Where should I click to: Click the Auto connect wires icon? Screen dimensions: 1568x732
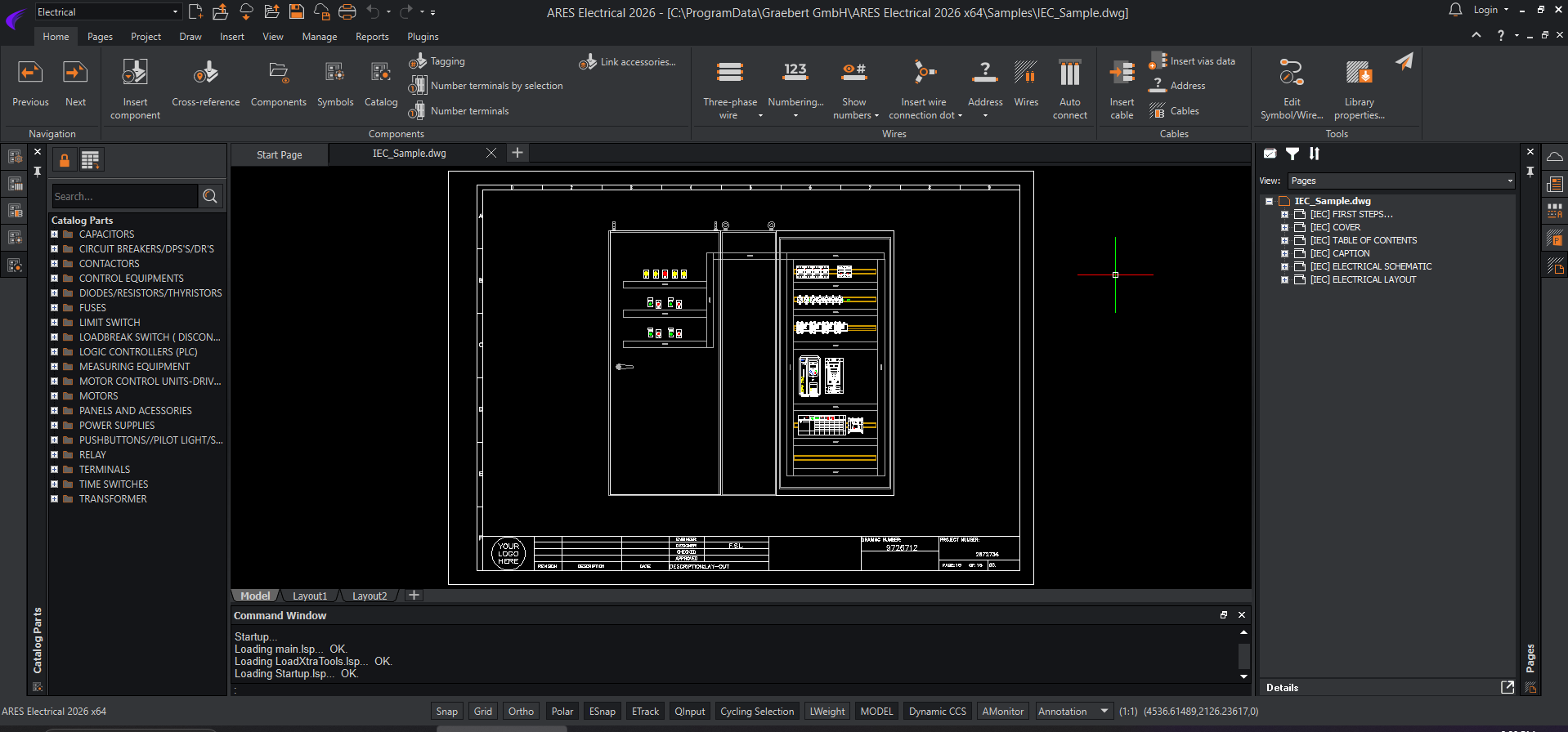pos(1069,74)
